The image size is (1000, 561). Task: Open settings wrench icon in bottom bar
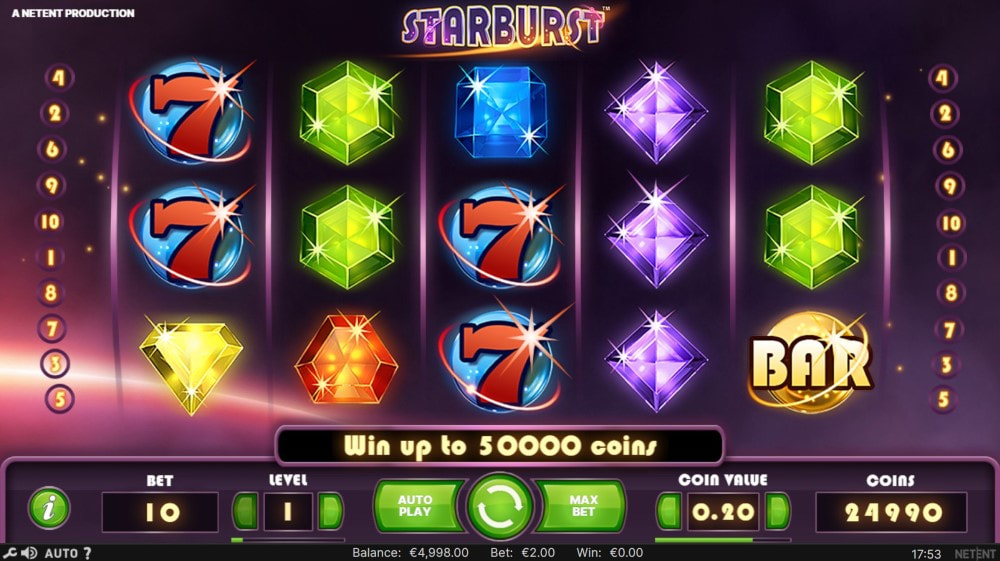pos(9,553)
